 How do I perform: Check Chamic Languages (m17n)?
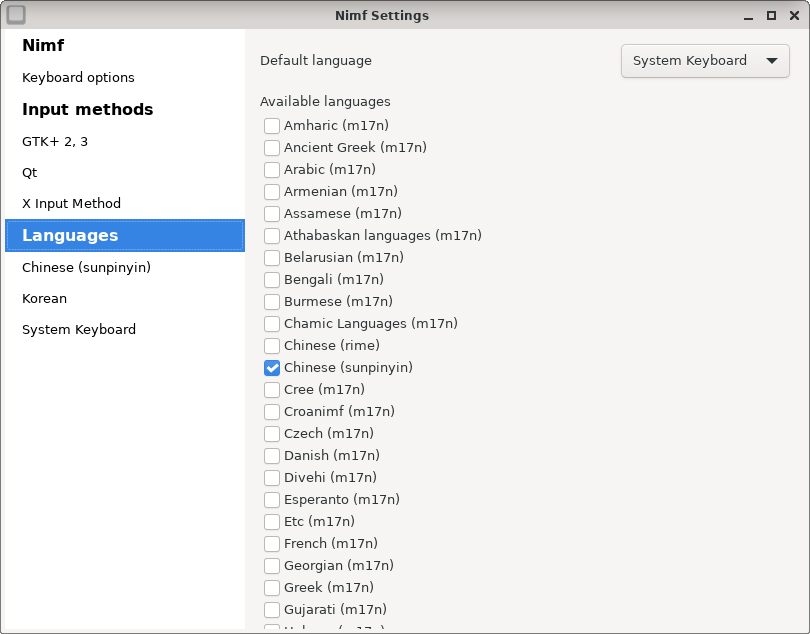point(272,323)
